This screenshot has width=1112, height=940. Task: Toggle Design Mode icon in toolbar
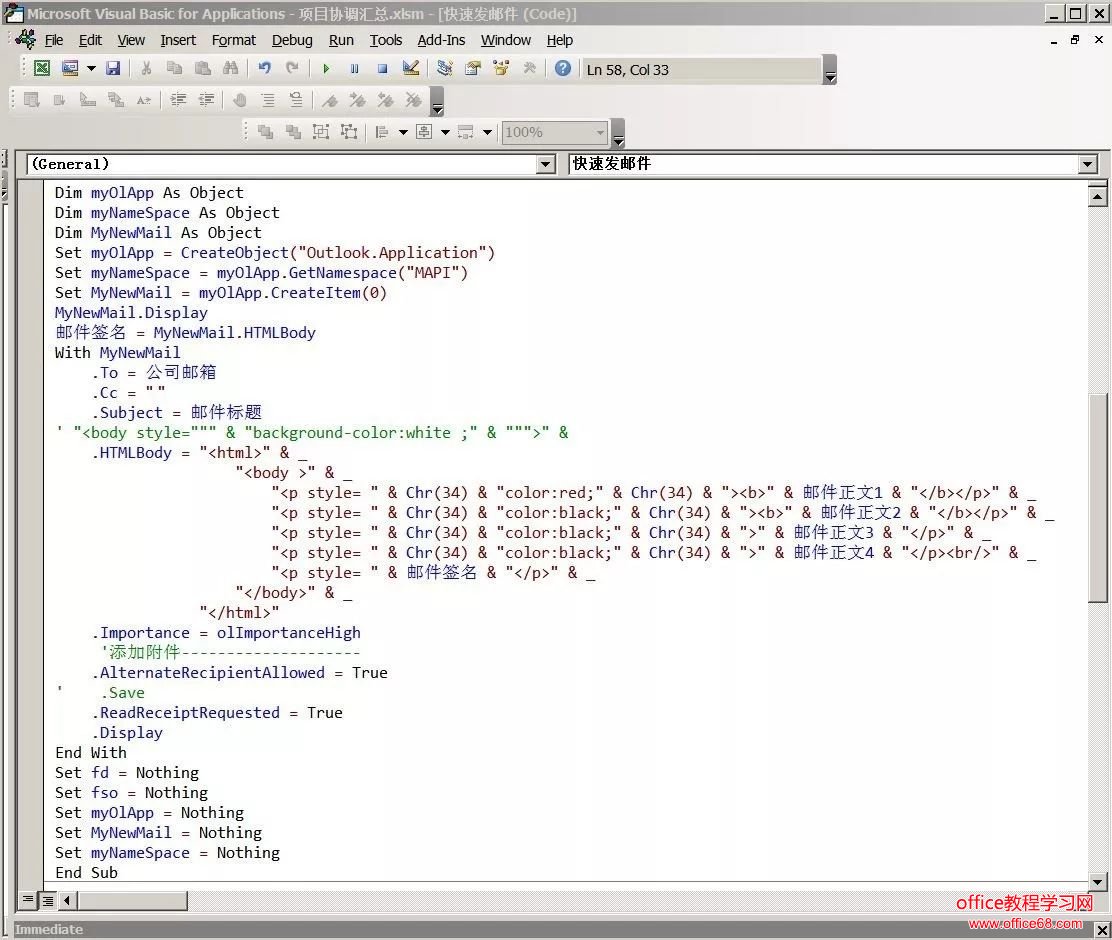click(410, 69)
